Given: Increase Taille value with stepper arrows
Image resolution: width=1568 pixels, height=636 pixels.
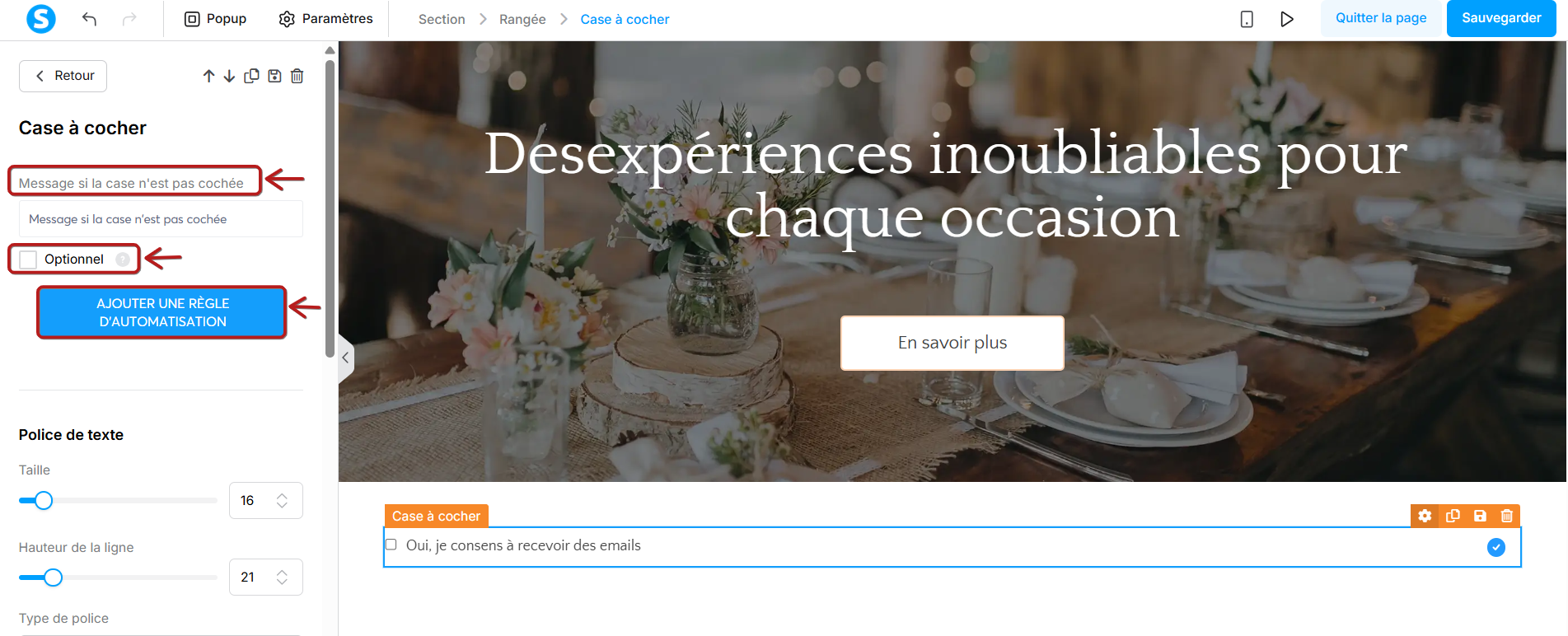Looking at the screenshot, I should (x=282, y=496).
